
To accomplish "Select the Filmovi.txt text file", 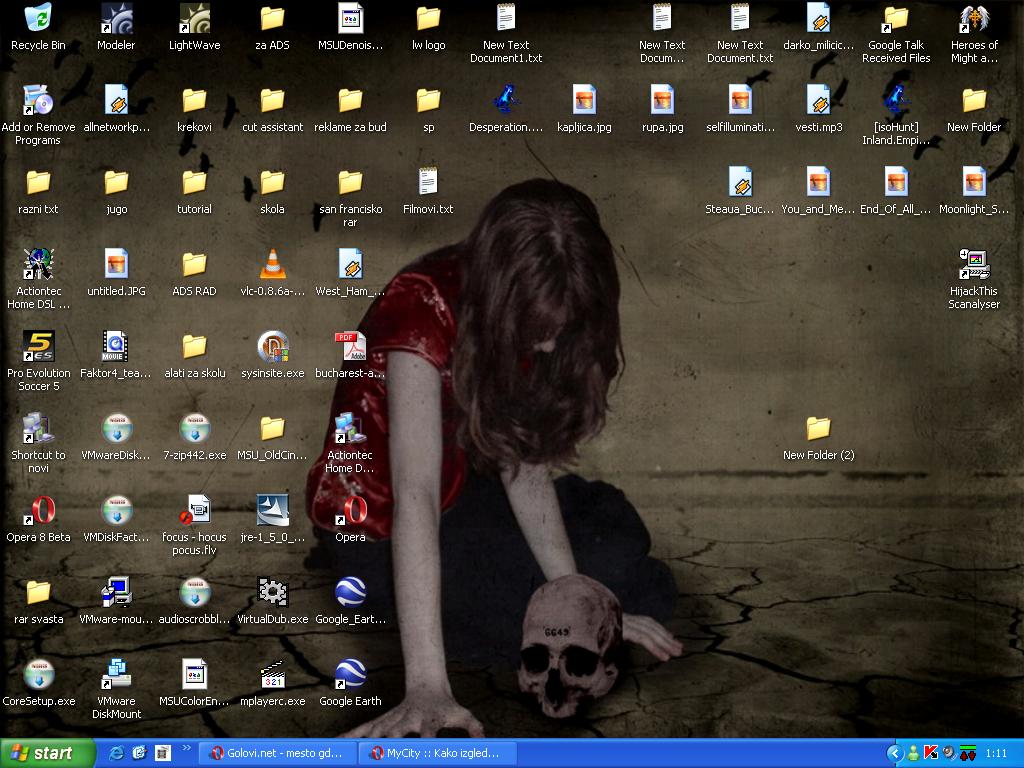I will (x=428, y=182).
